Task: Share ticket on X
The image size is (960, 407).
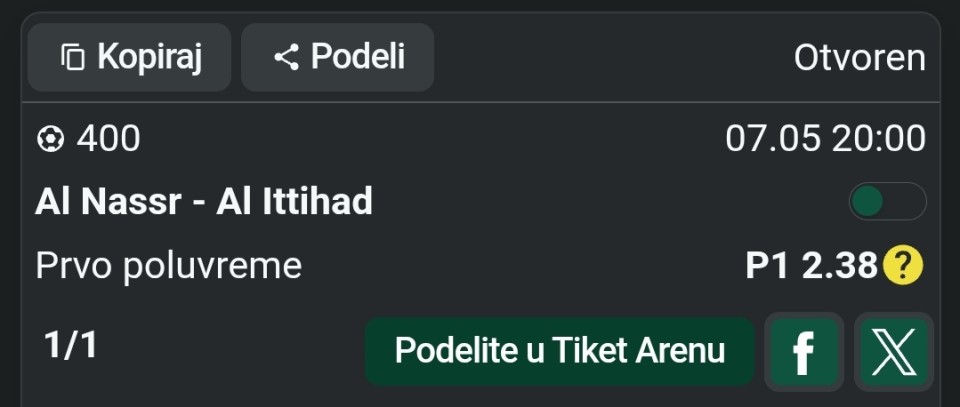Action: [894, 351]
